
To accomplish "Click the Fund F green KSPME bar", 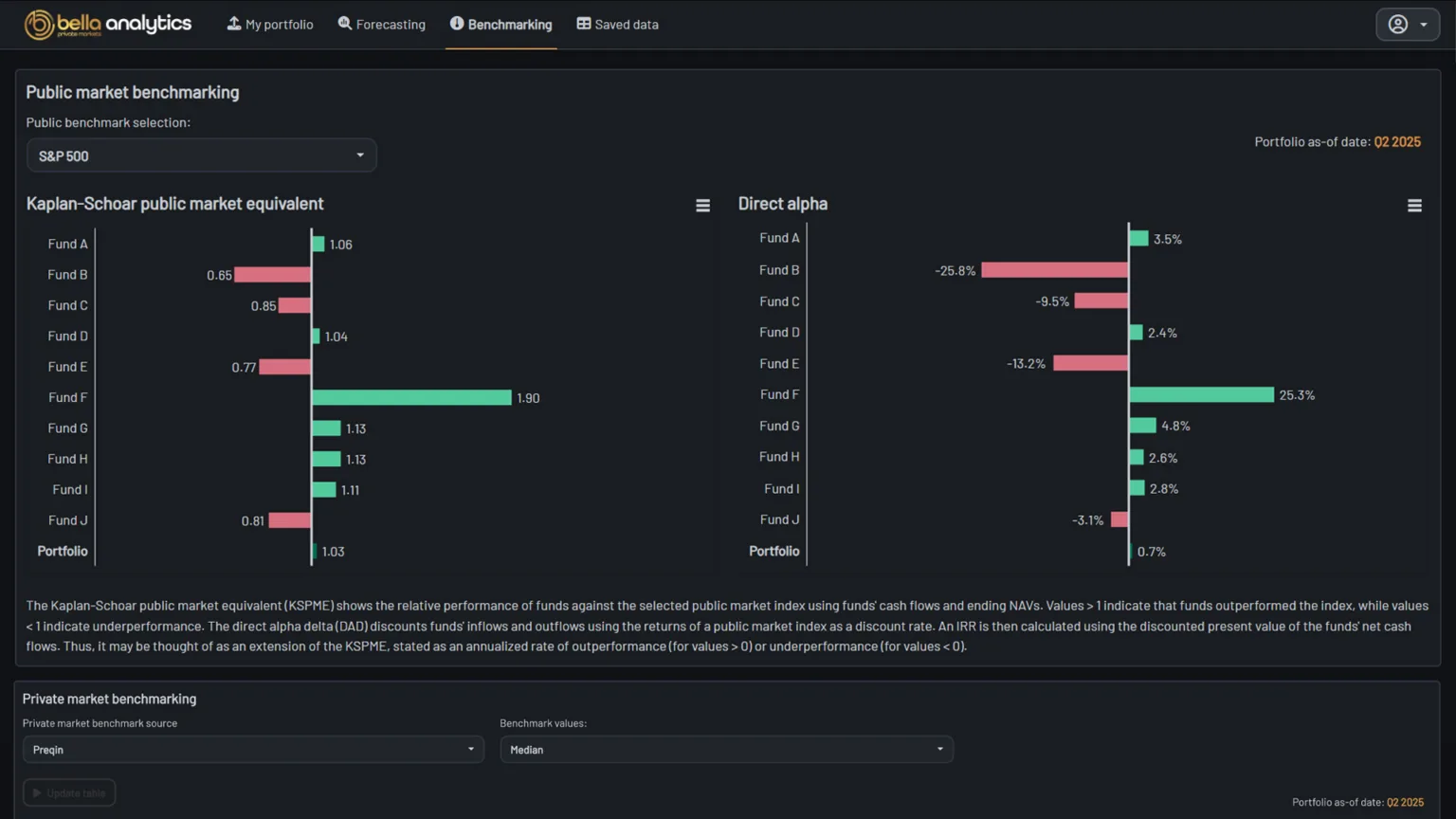I will pos(411,398).
